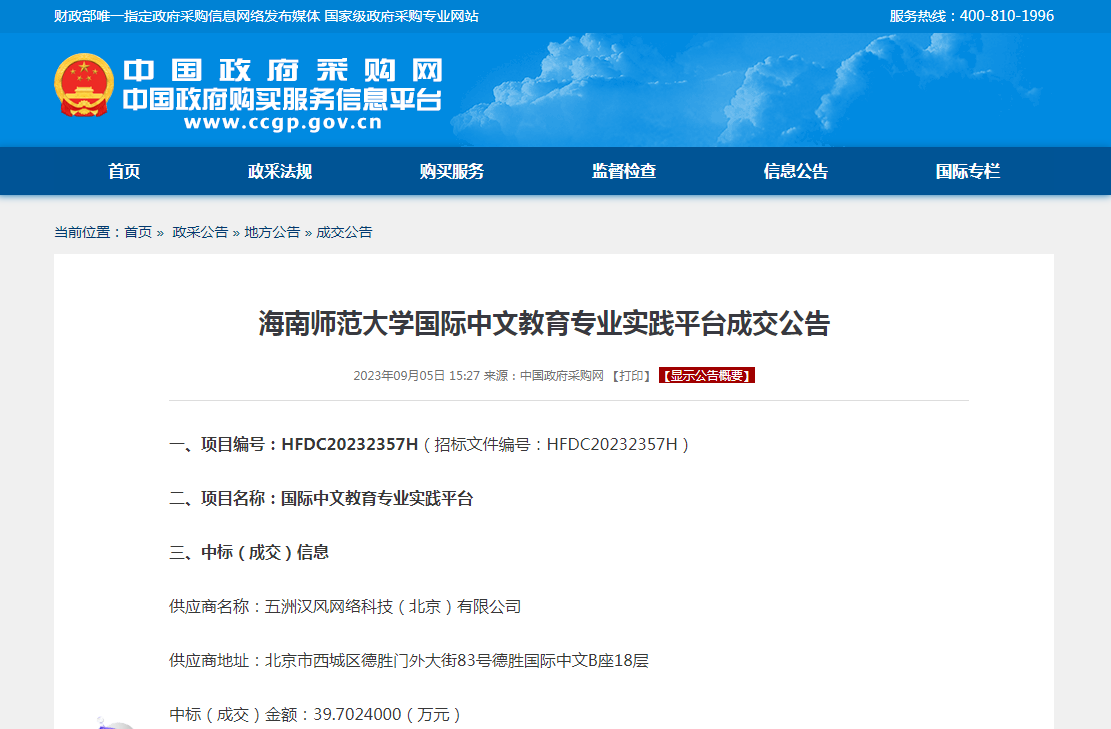This screenshot has width=1111, height=729.
Task: Click the supplier name 五洲汉风网络科技（北京）有限公司
Action: pyautogui.click(x=393, y=607)
